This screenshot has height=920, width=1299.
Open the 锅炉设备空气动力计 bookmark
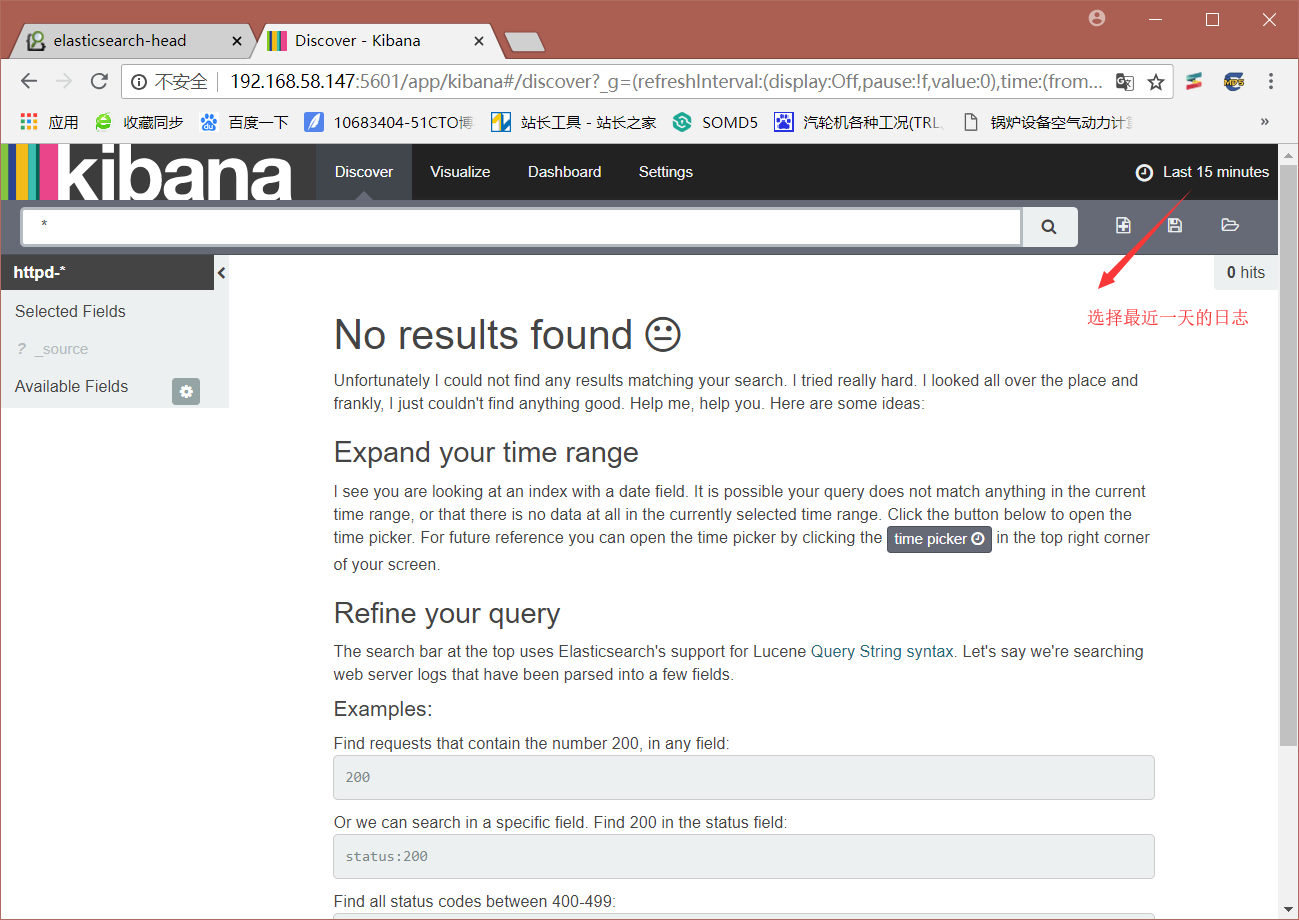(x=1047, y=122)
